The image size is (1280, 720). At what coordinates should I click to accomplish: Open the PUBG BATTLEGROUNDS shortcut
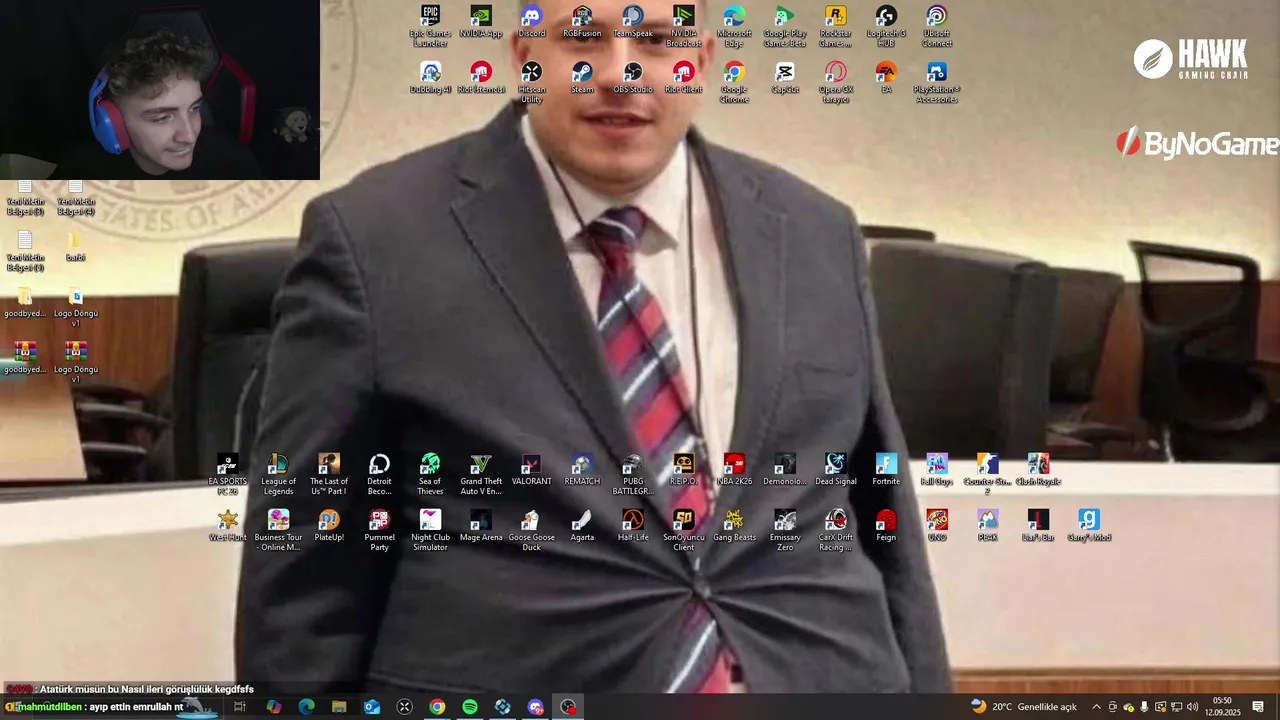point(633,474)
